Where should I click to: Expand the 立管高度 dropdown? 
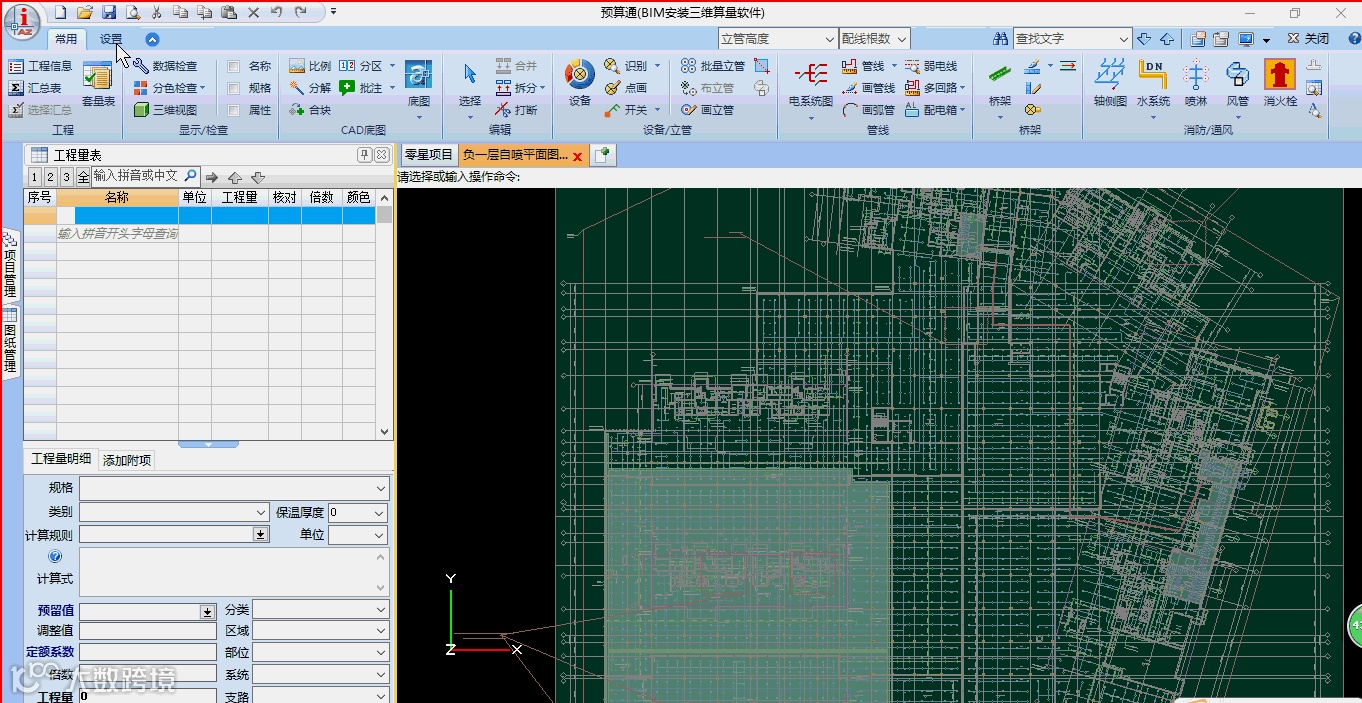coord(829,39)
